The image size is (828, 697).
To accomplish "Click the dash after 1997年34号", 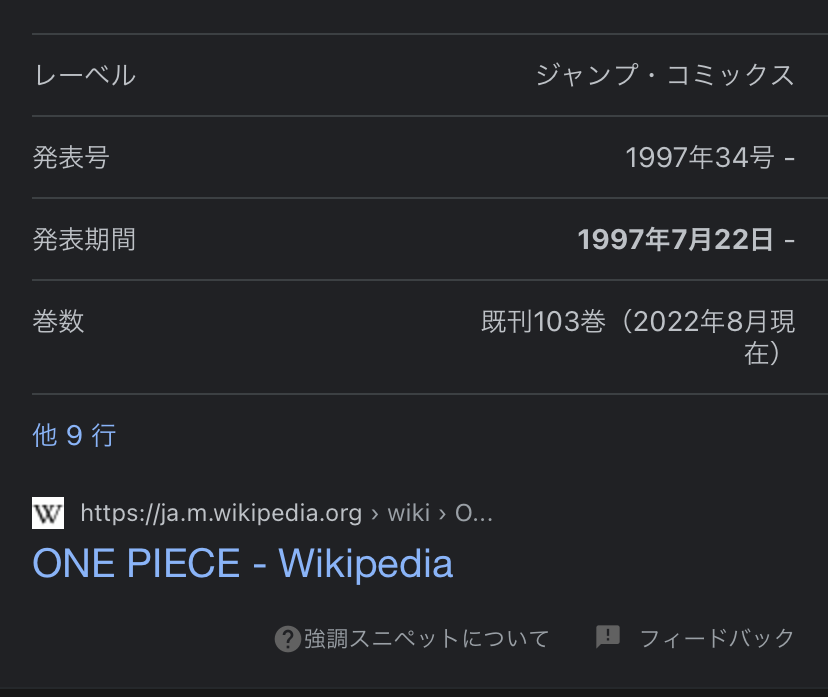I will coord(790,157).
